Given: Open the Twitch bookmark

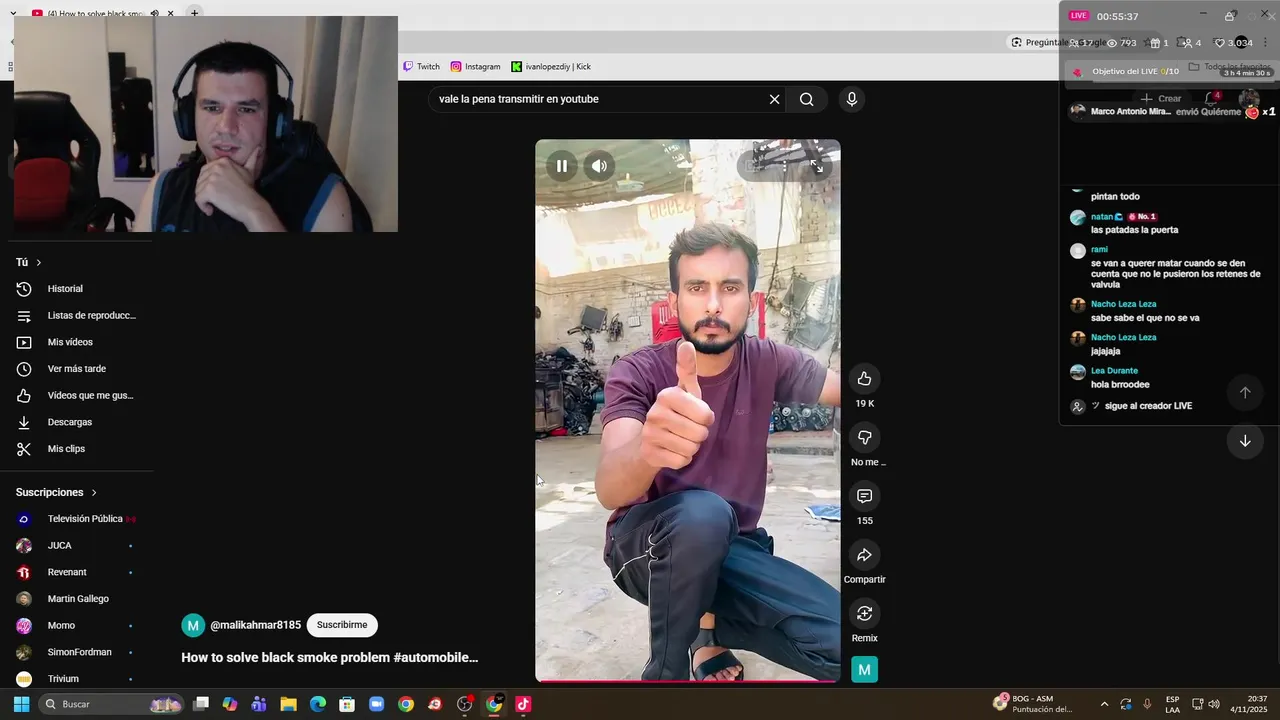Looking at the screenshot, I should (x=421, y=66).
